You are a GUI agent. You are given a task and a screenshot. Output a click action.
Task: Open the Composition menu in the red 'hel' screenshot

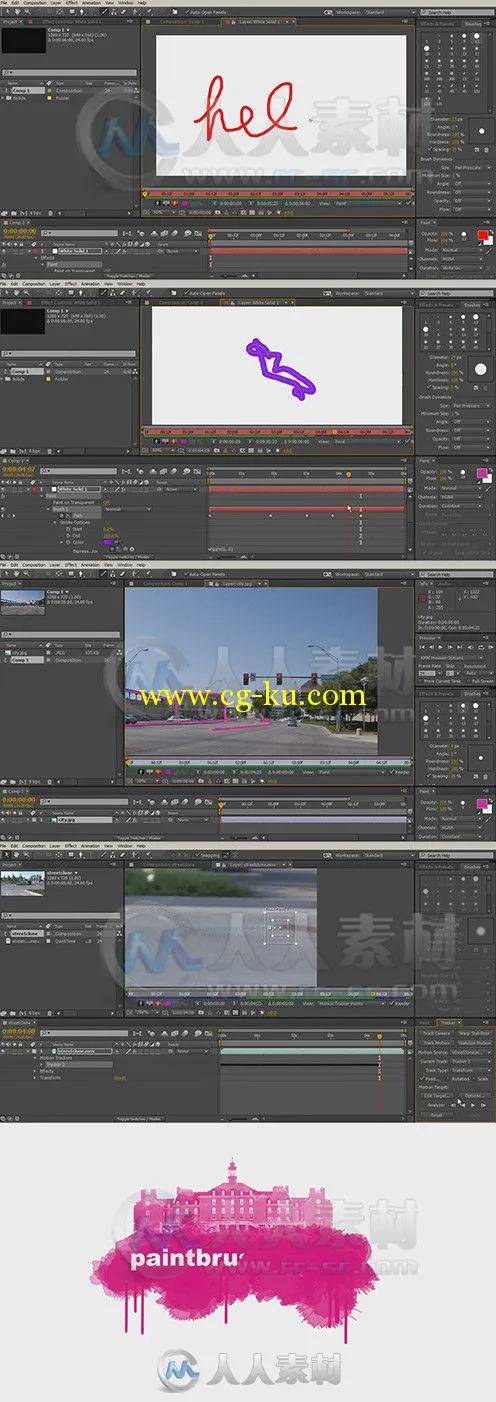[x=35, y=4]
